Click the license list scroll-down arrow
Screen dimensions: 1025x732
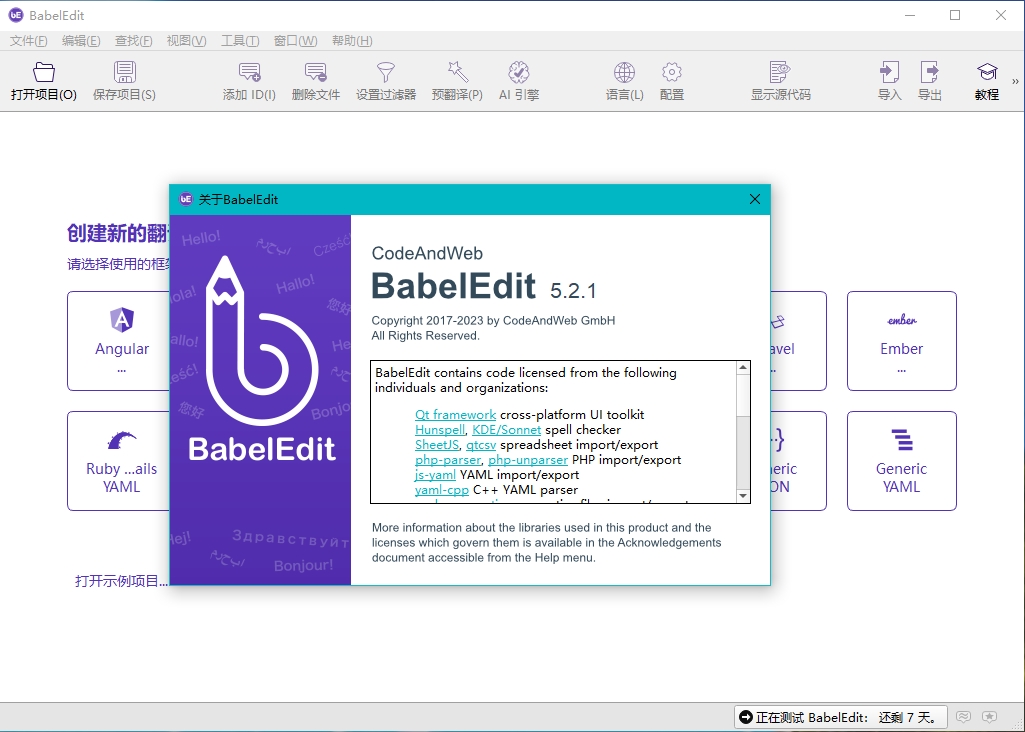tap(743, 496)
